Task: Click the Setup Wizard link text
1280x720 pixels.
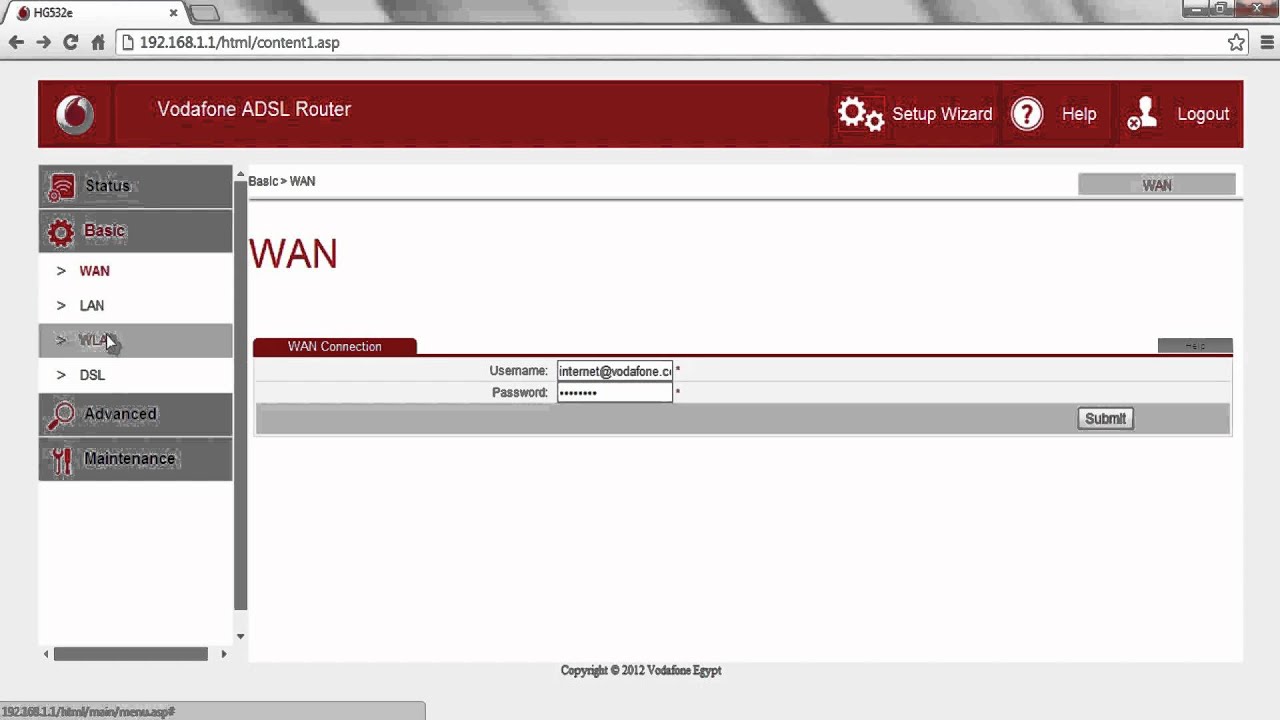Action: point(942,114)
